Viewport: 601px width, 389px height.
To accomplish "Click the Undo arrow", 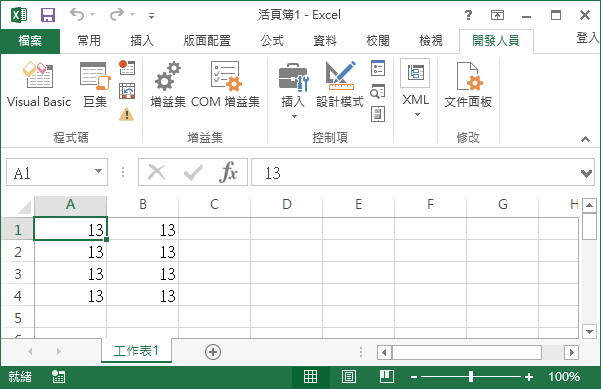I will click(x=77, y=15).
